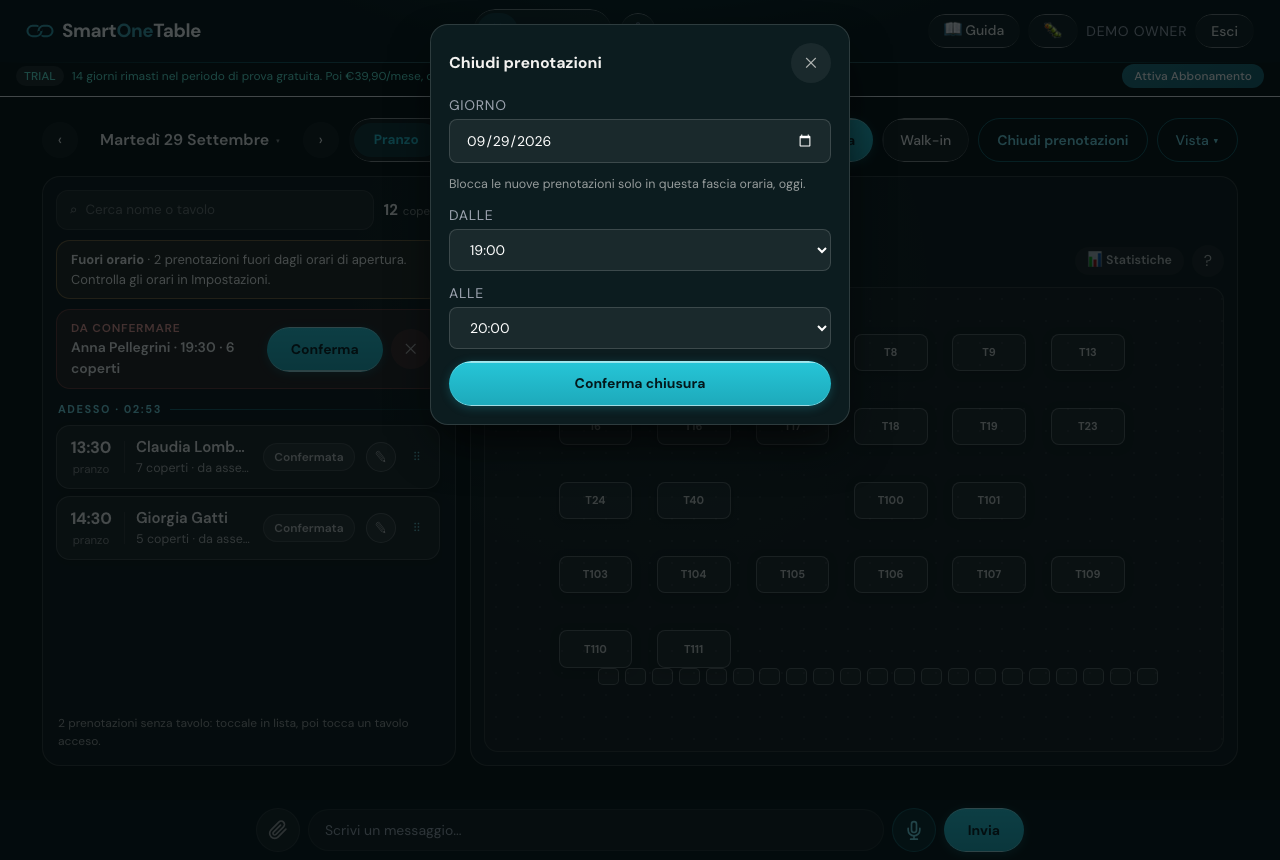The image size is (1280, 860).
Task: Open the Dalle start time dropdown
Action: [640, 250]
